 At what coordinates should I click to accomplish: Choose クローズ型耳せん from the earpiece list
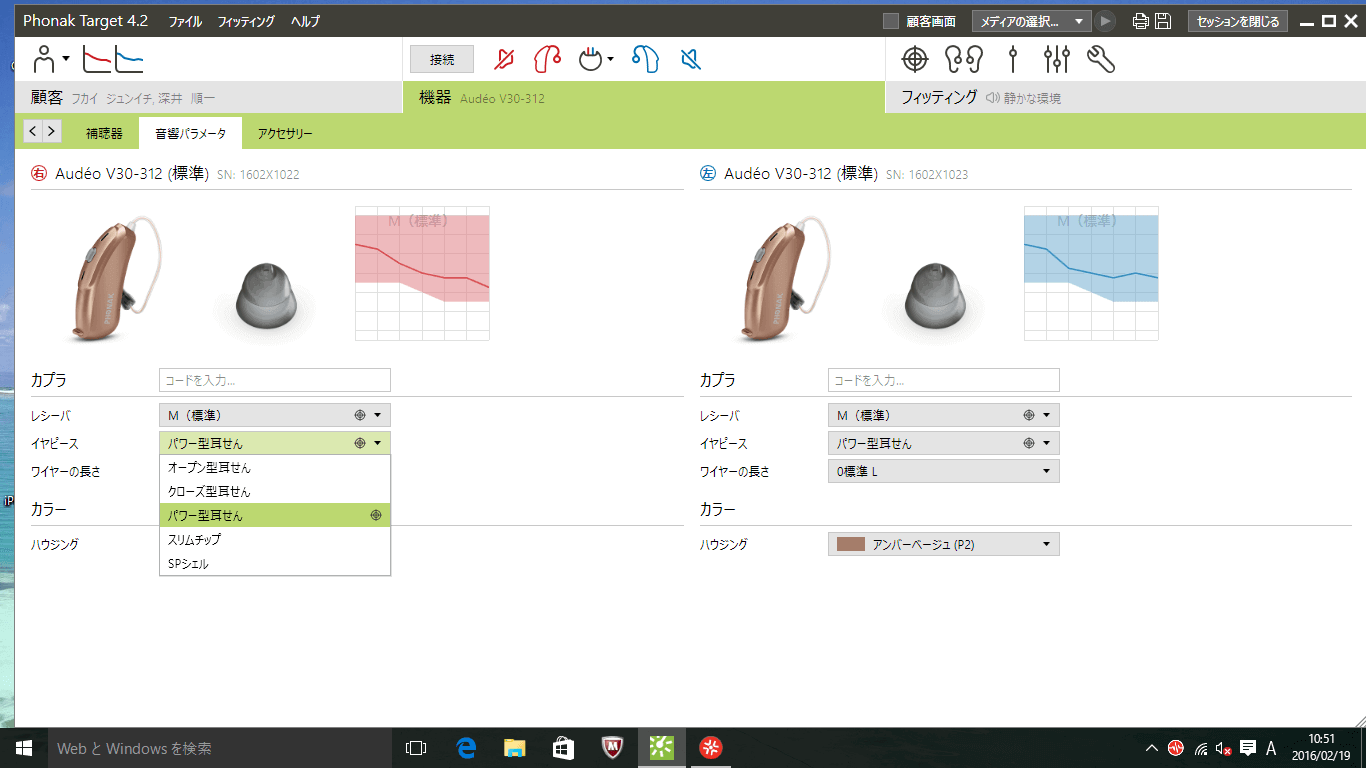click(x=275, y=491)
